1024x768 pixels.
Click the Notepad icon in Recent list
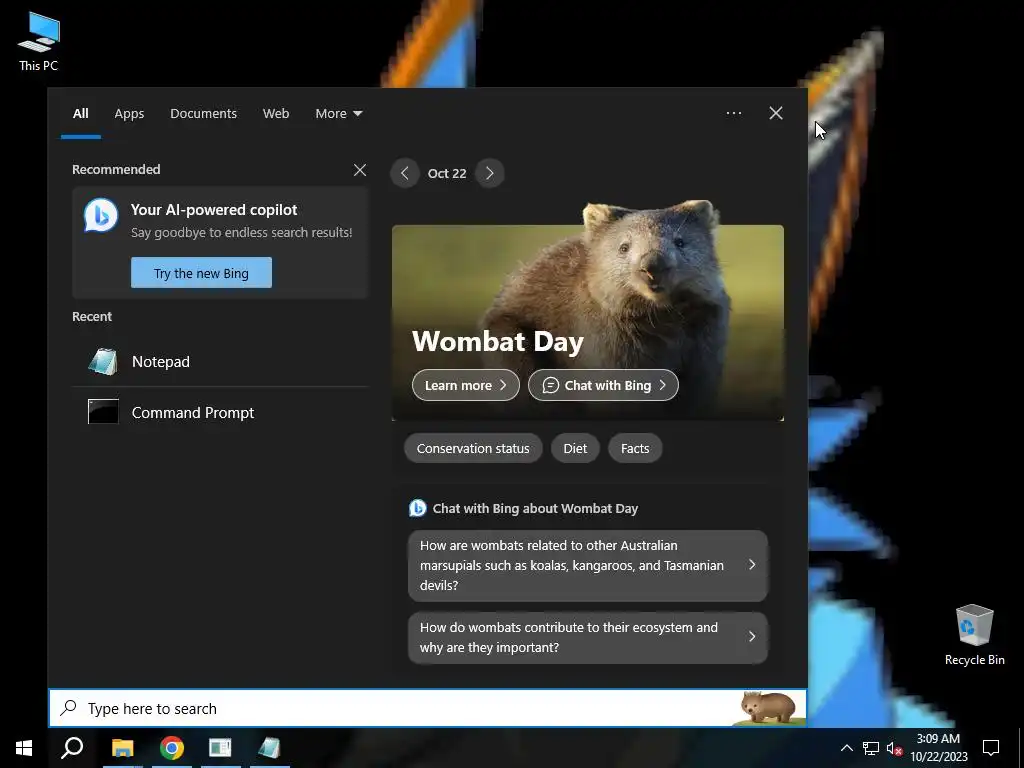[x=103, y=361]
